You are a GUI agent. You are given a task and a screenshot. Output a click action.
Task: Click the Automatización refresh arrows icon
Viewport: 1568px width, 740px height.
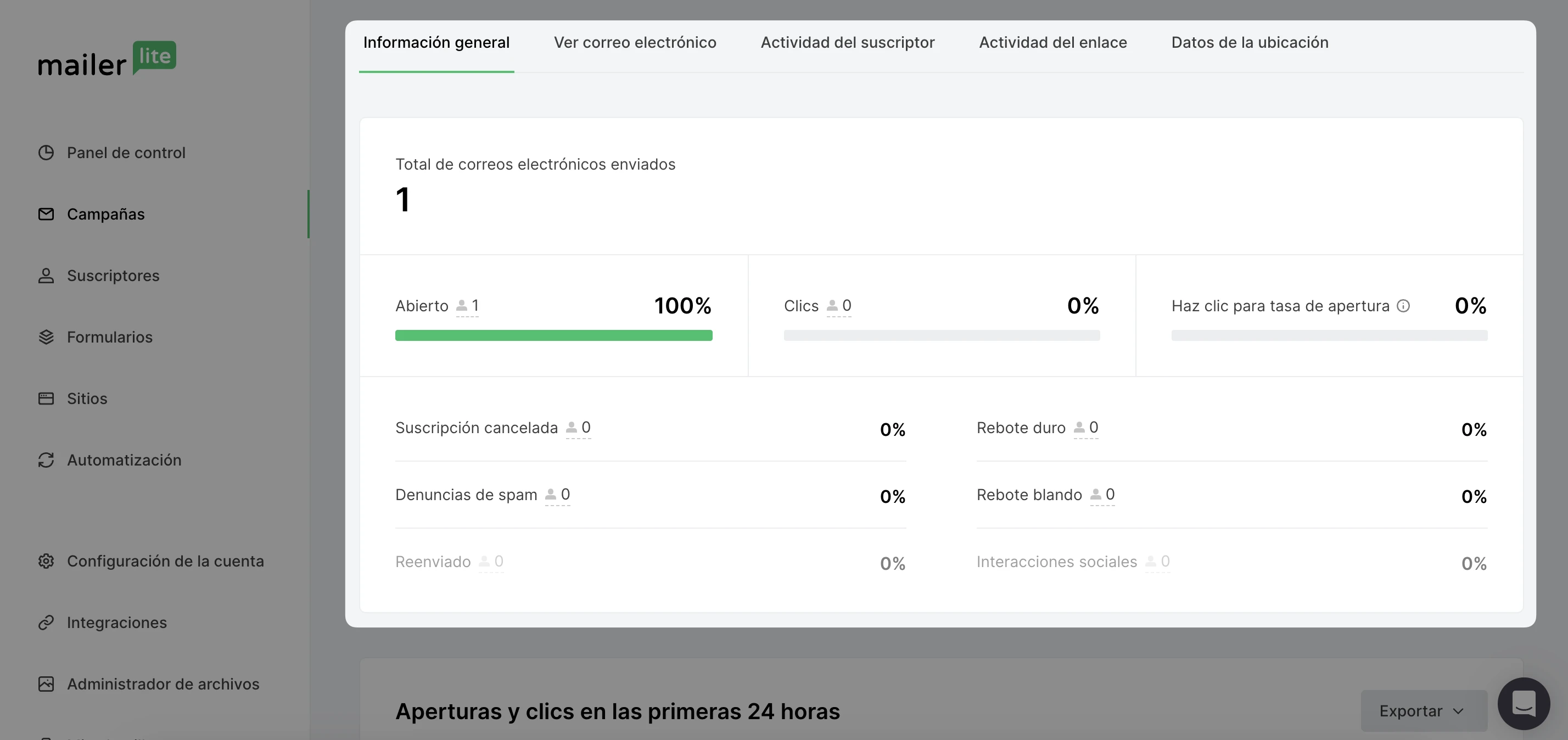click(x=46, y=460)
